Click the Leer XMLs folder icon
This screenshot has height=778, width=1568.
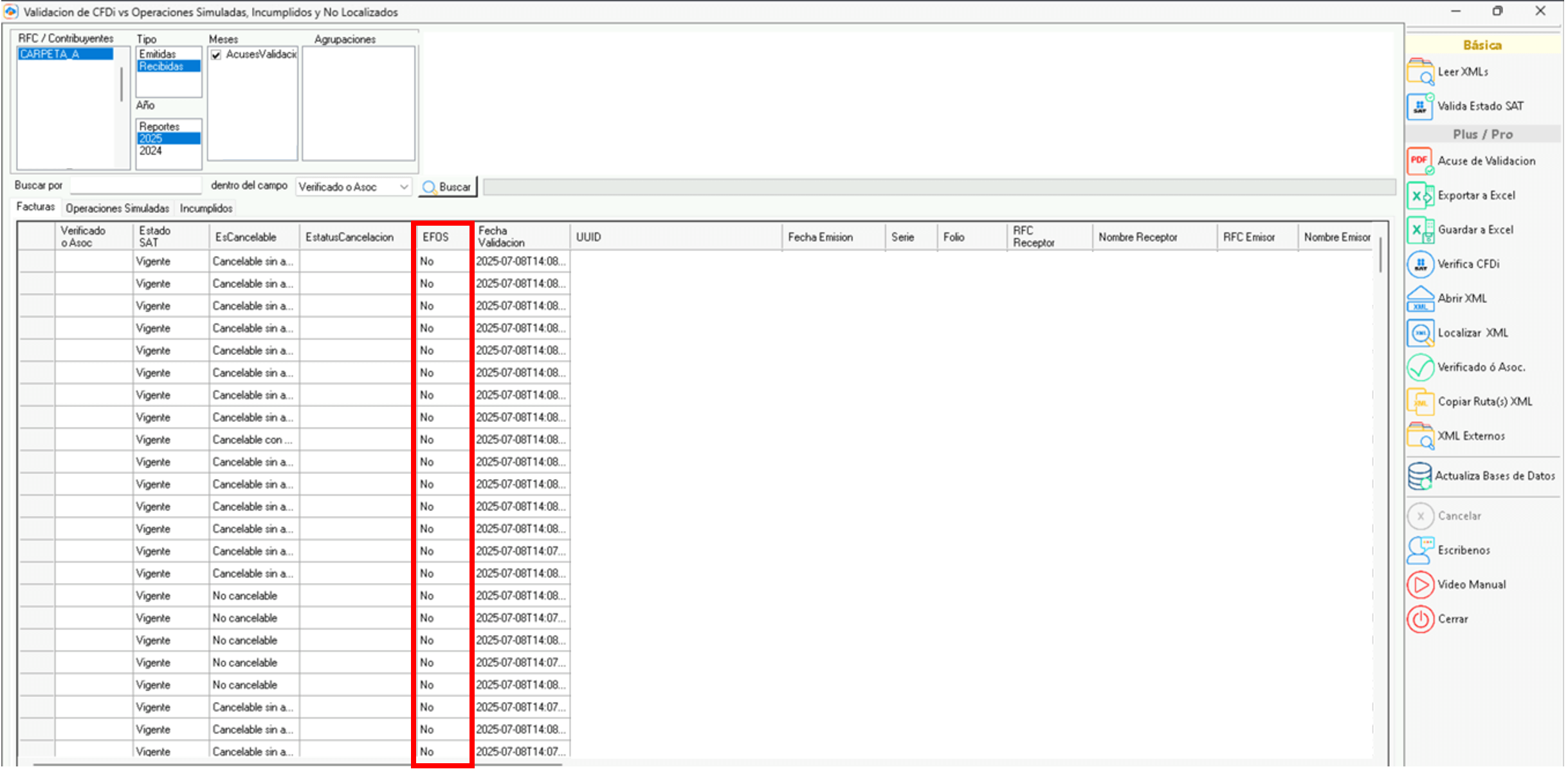(1419, 72)
